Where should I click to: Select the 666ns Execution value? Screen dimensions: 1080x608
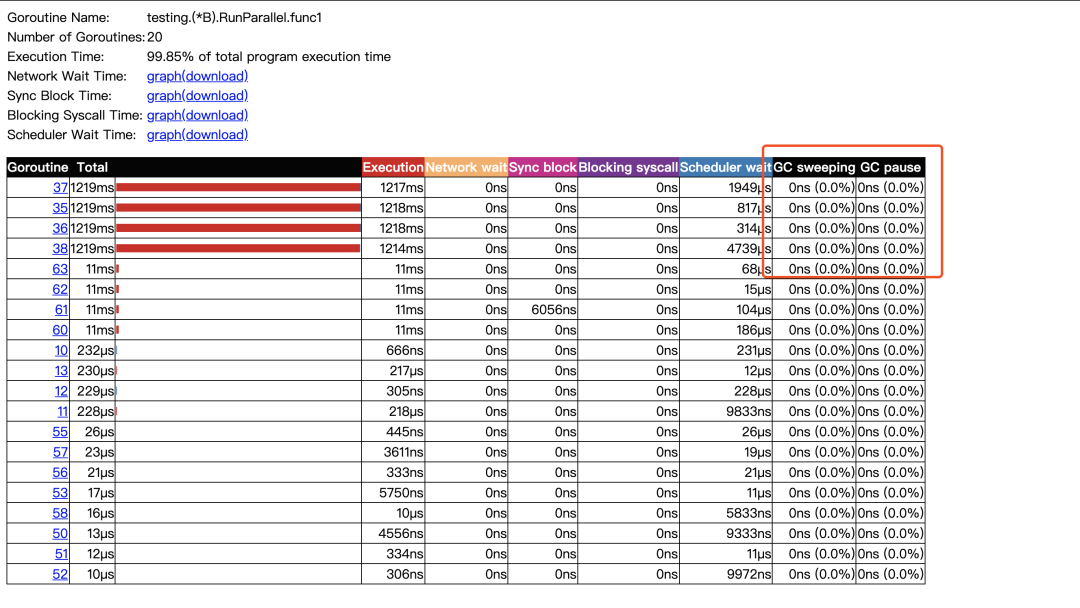(x=404, y=350)
